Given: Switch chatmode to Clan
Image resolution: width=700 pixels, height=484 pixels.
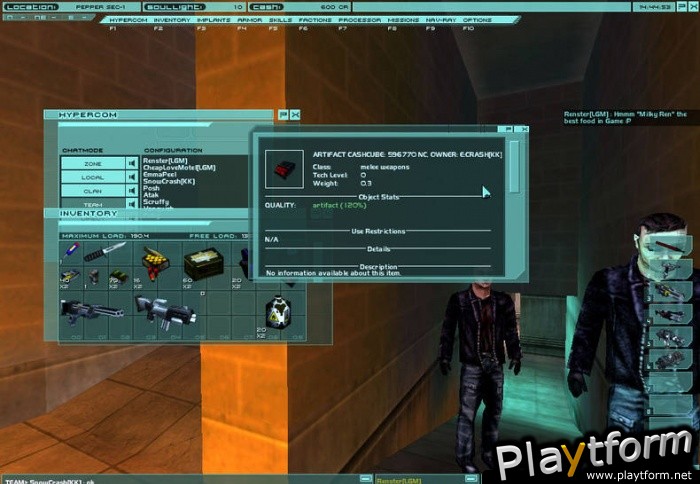Looking at the screenshot, I should click(x=93, y=191).
